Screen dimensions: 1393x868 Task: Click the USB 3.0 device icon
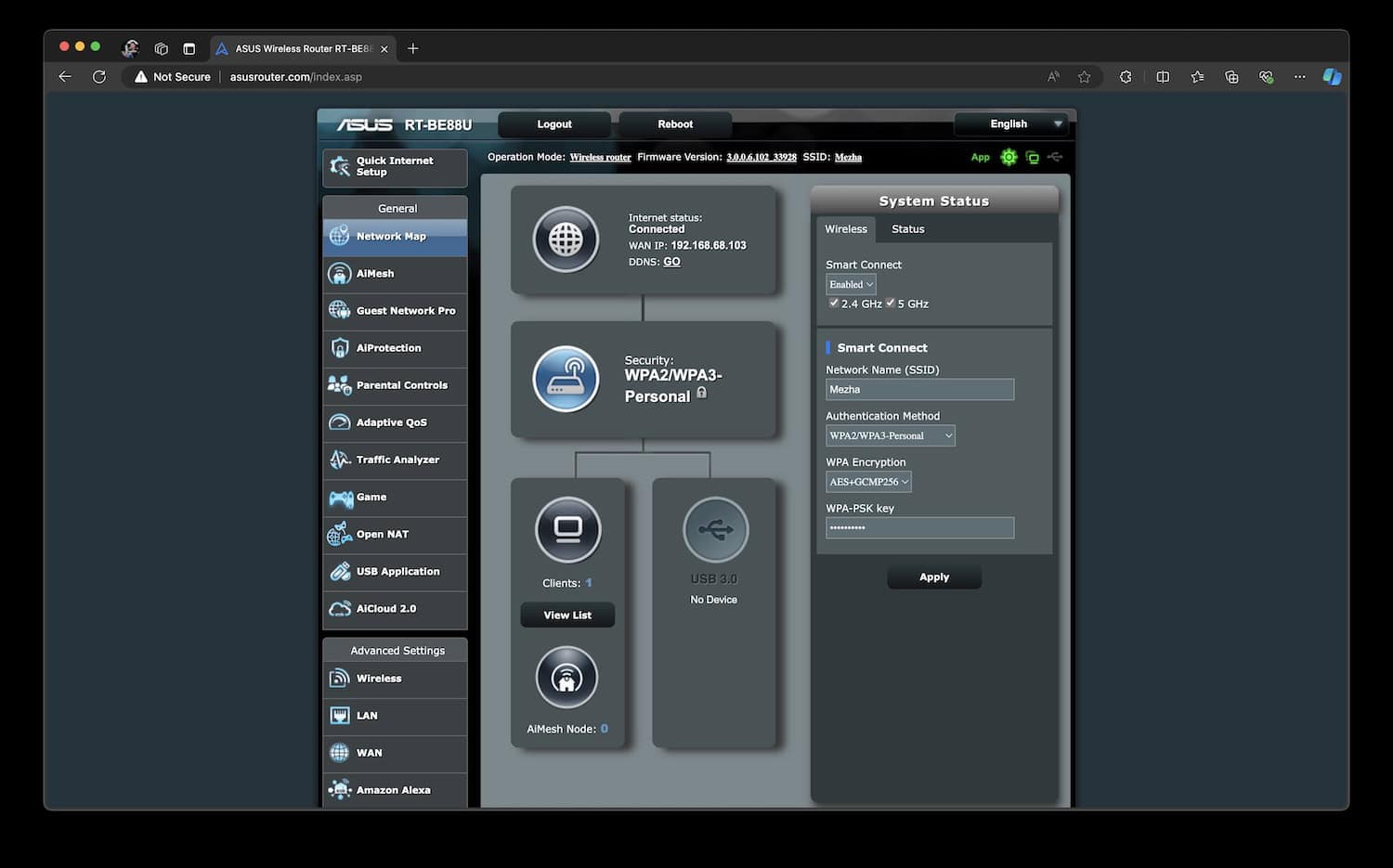tap(715, 529)
